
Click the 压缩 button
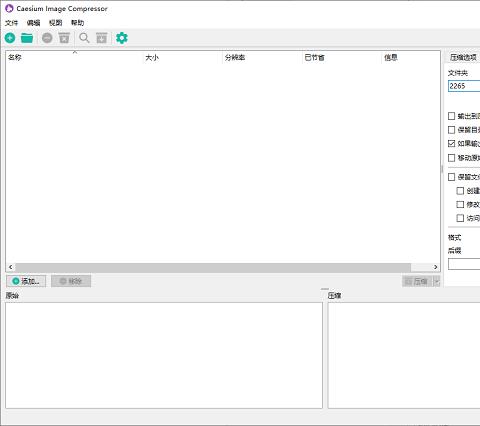417,282
